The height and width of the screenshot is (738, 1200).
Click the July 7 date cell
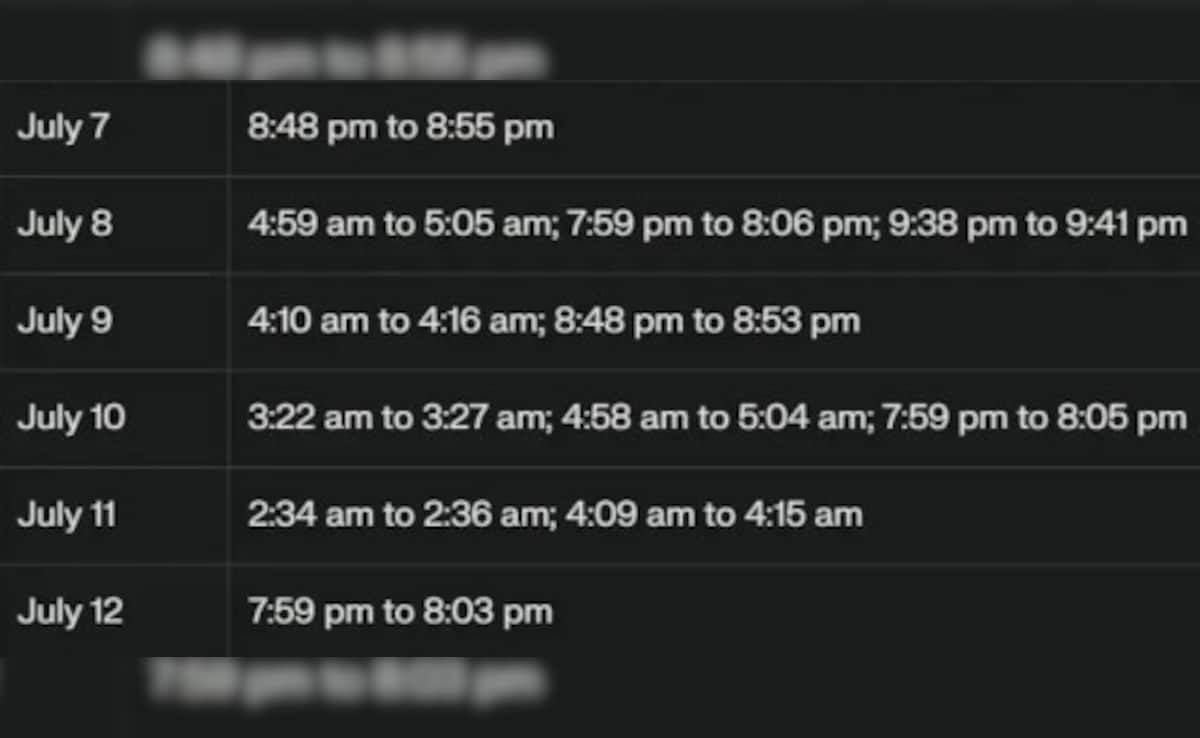click(62, 128)
